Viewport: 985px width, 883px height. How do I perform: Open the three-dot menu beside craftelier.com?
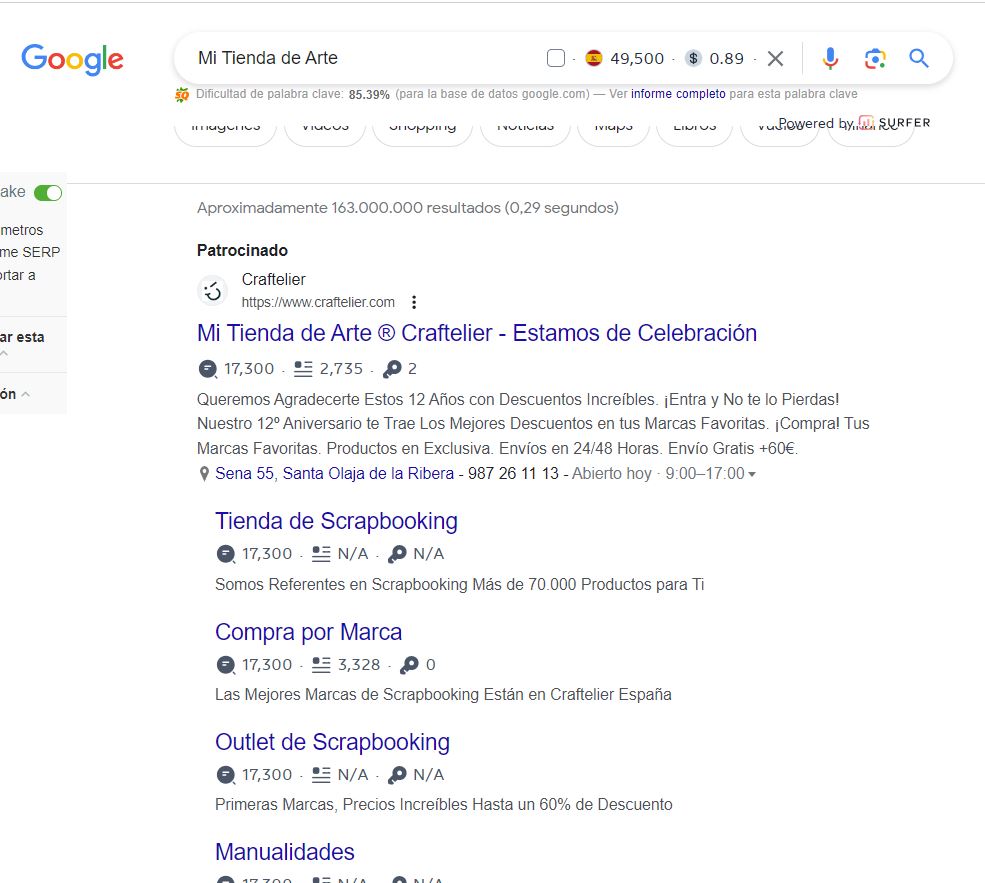[414, 302]
